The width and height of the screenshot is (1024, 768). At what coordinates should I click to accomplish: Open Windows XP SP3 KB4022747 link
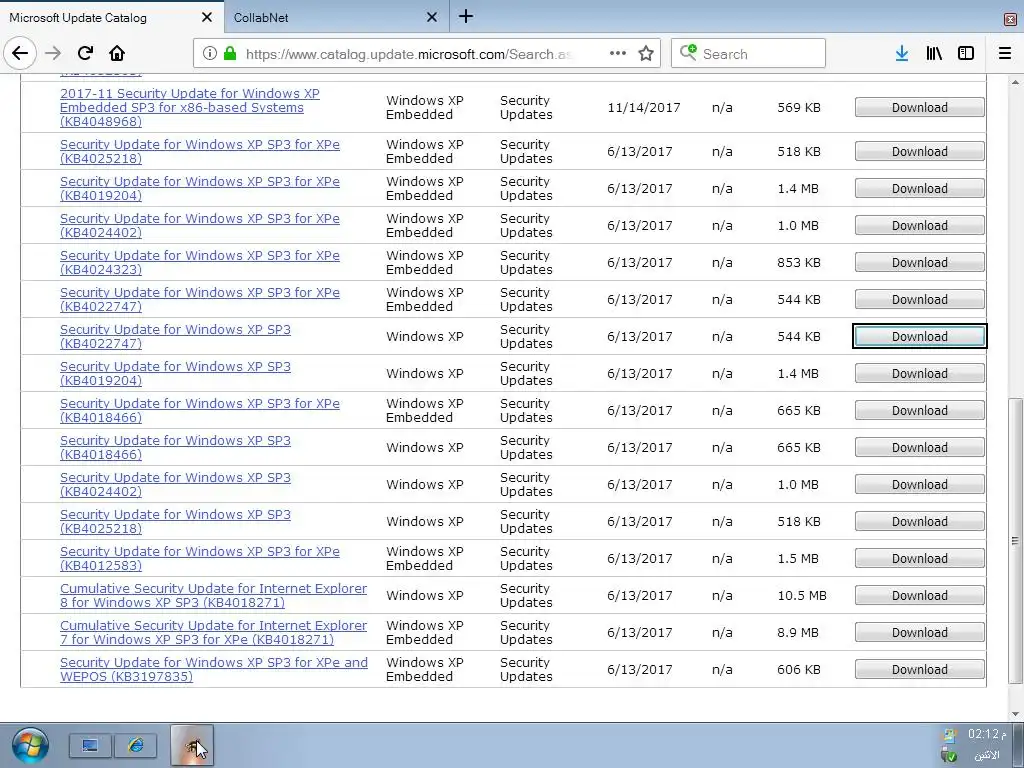176,336
